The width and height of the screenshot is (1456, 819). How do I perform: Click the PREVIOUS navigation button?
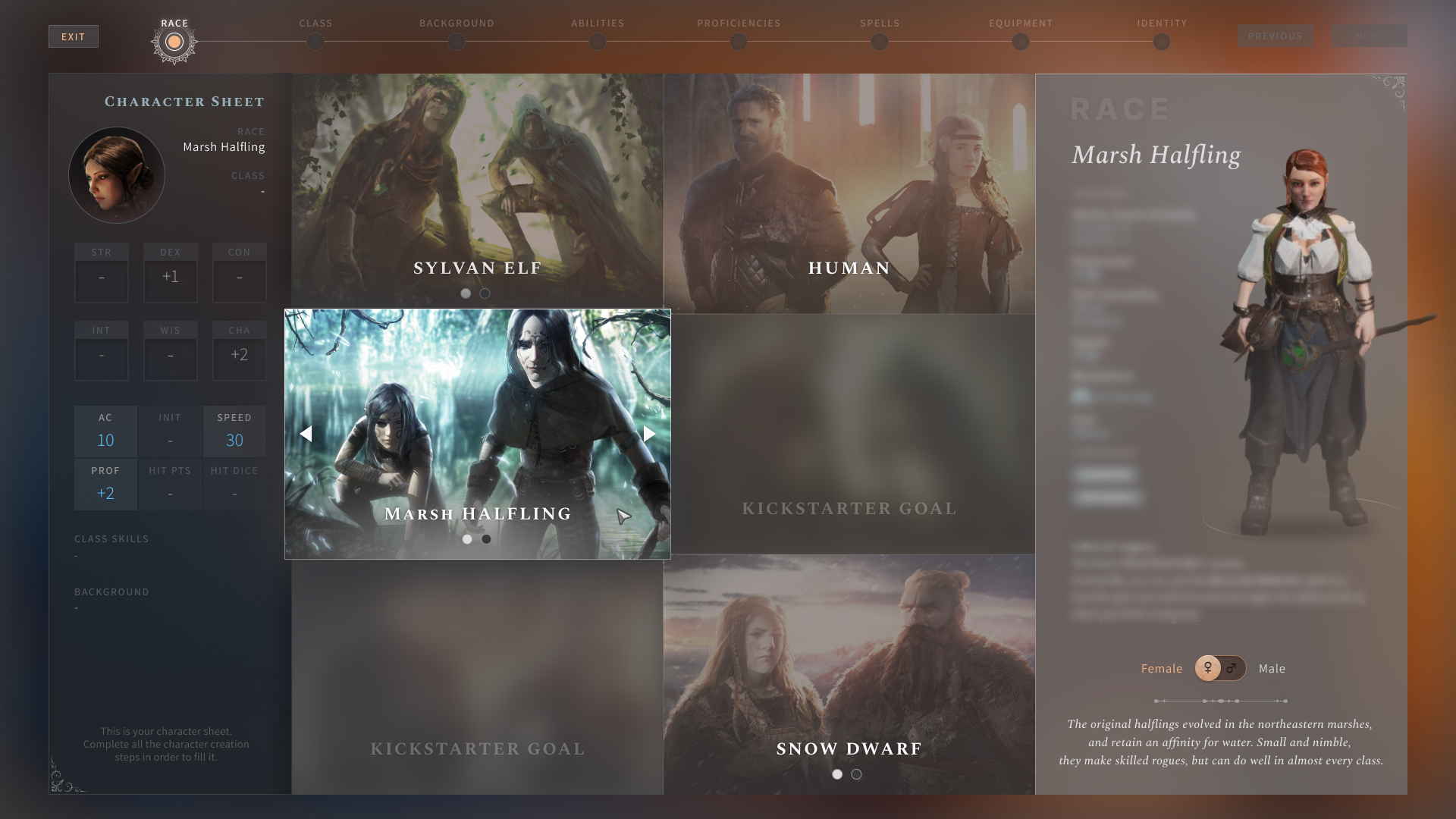tap(1275, 36)
